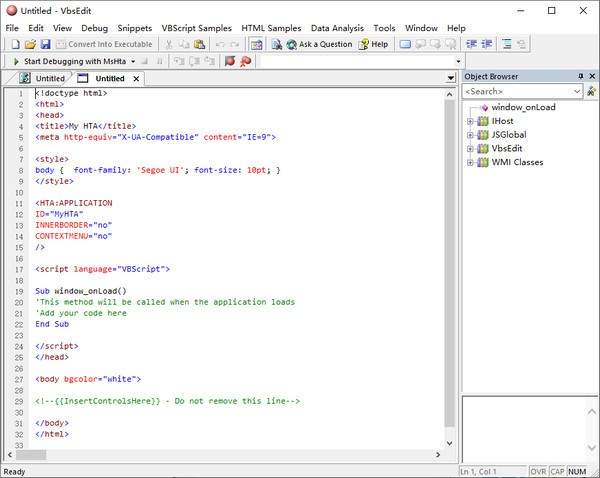Click the Convert into Executable button

point(104,45)
